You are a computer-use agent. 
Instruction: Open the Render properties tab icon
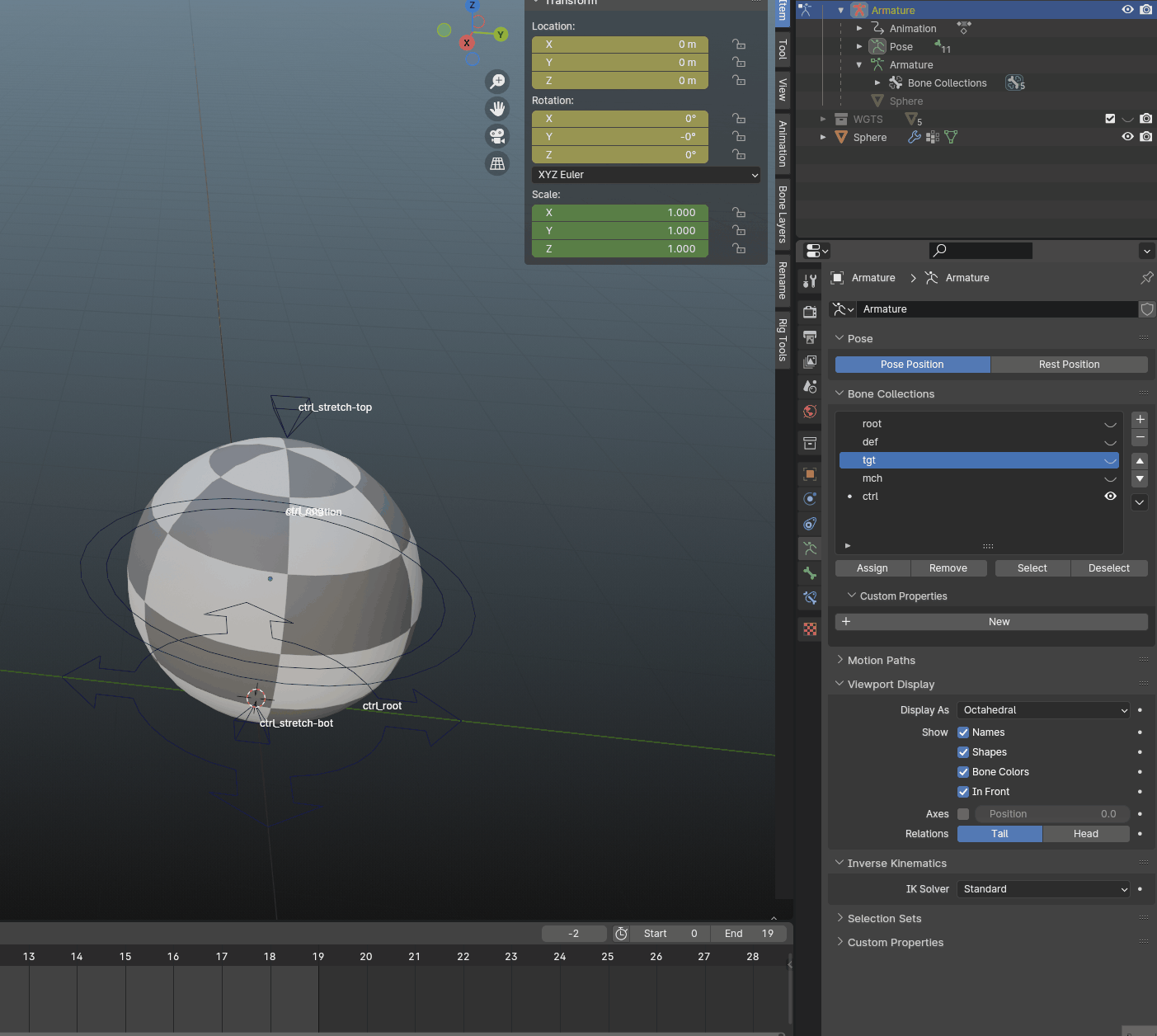click(x=810, y=312)
